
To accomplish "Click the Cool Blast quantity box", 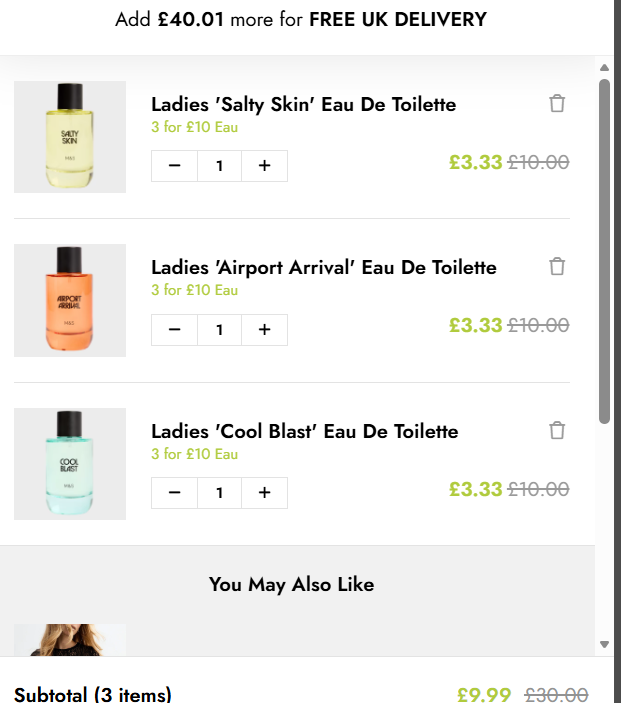I will pyautogui.click(x=219, y=493).
